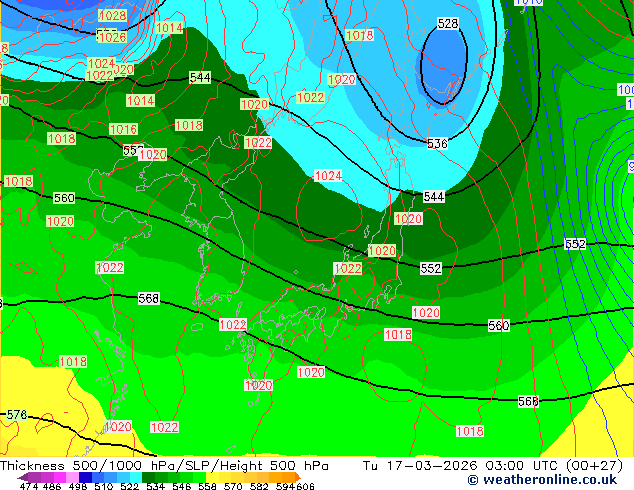Click the 536 height contour label
The image size is (634, 490).
click(437, 144)
